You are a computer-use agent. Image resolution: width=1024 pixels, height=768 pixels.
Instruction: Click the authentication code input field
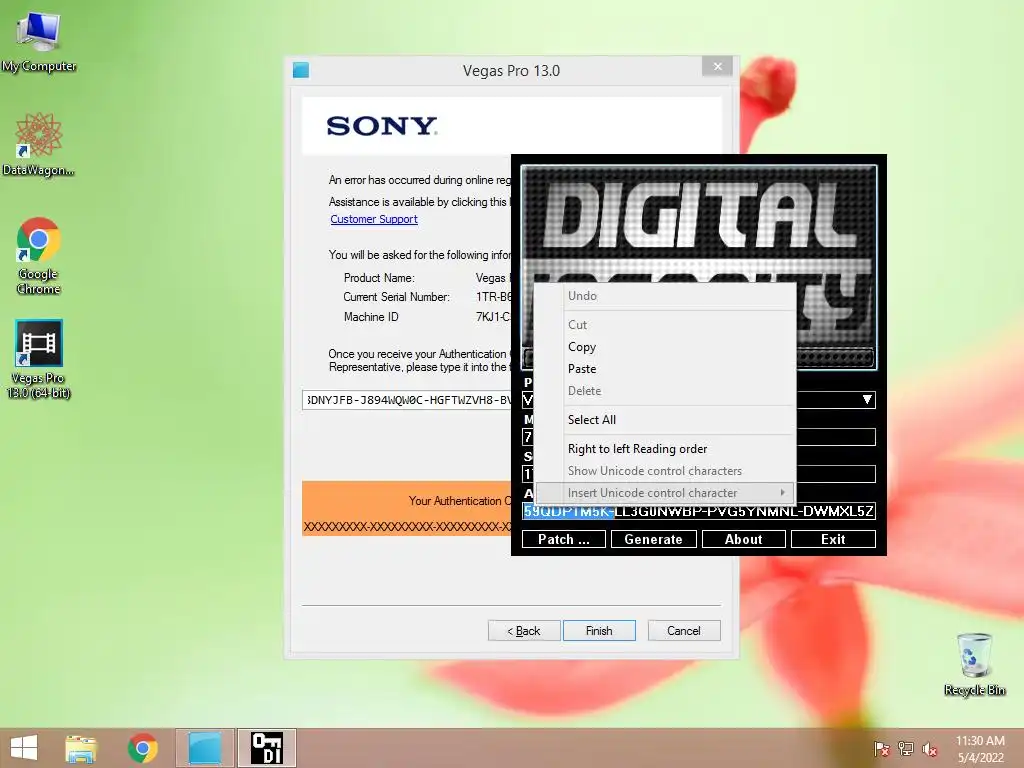click(x=407, y=400)
